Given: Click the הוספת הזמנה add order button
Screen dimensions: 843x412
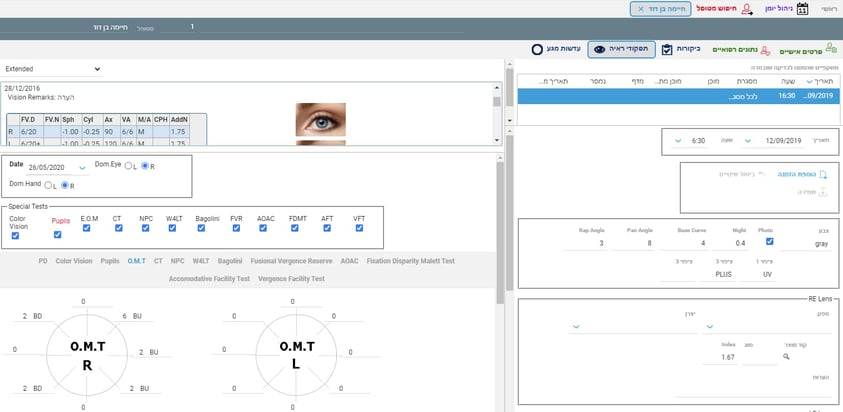Looking at the screenshot, I should pos(797,175).
